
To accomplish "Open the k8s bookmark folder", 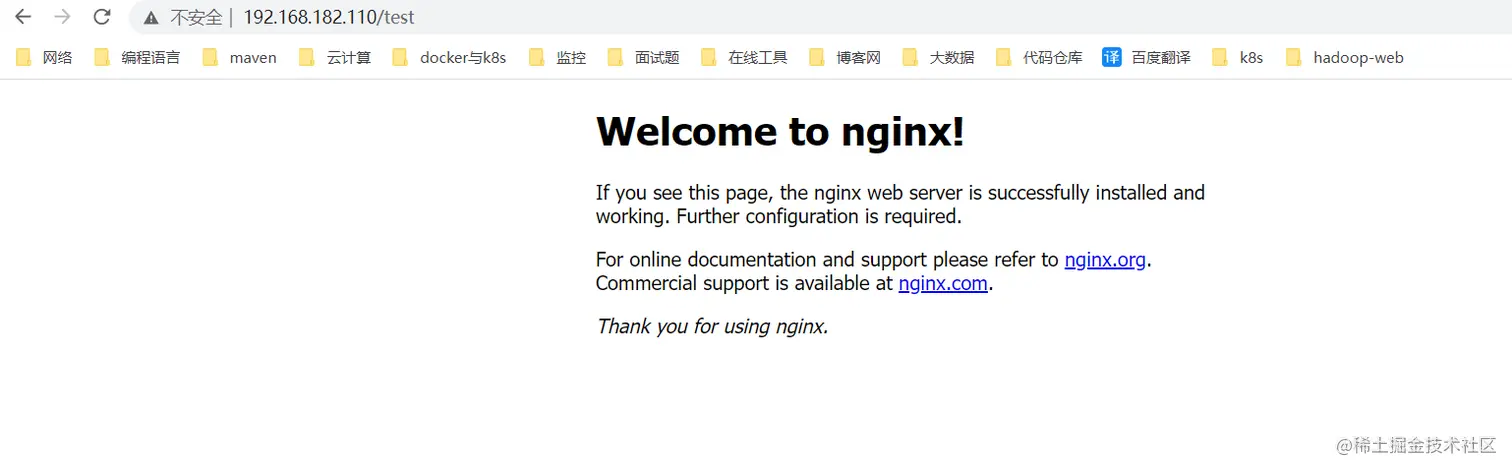I will pos(1238,58).
